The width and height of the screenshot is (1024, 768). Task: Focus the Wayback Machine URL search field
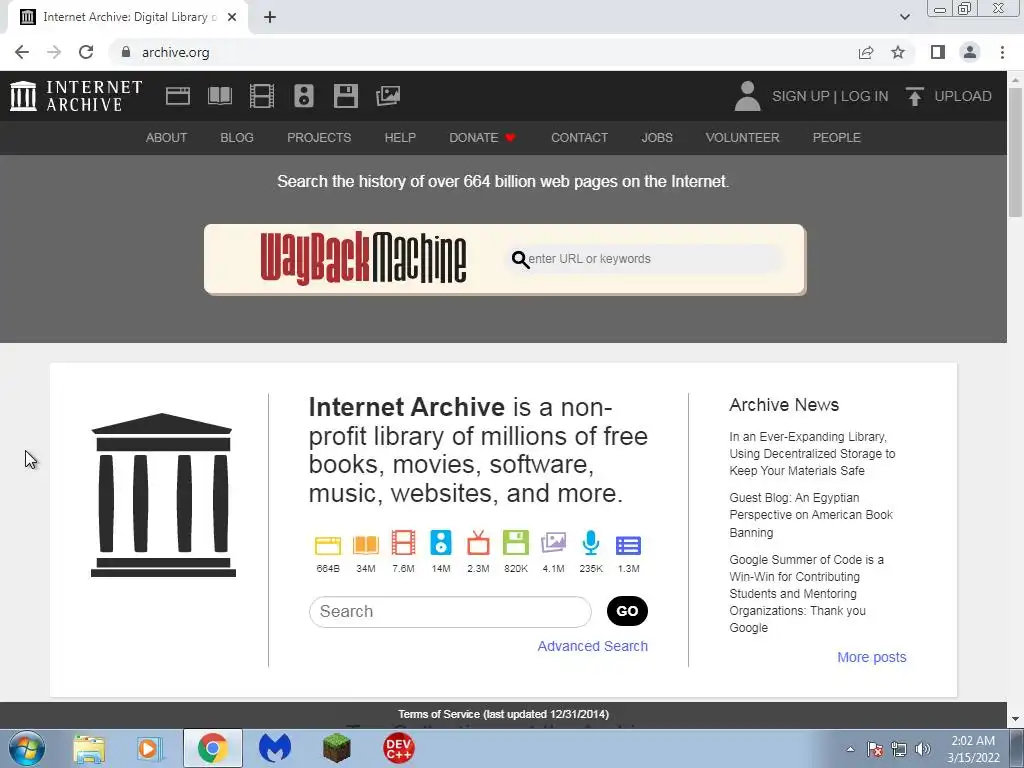[645, 259]
